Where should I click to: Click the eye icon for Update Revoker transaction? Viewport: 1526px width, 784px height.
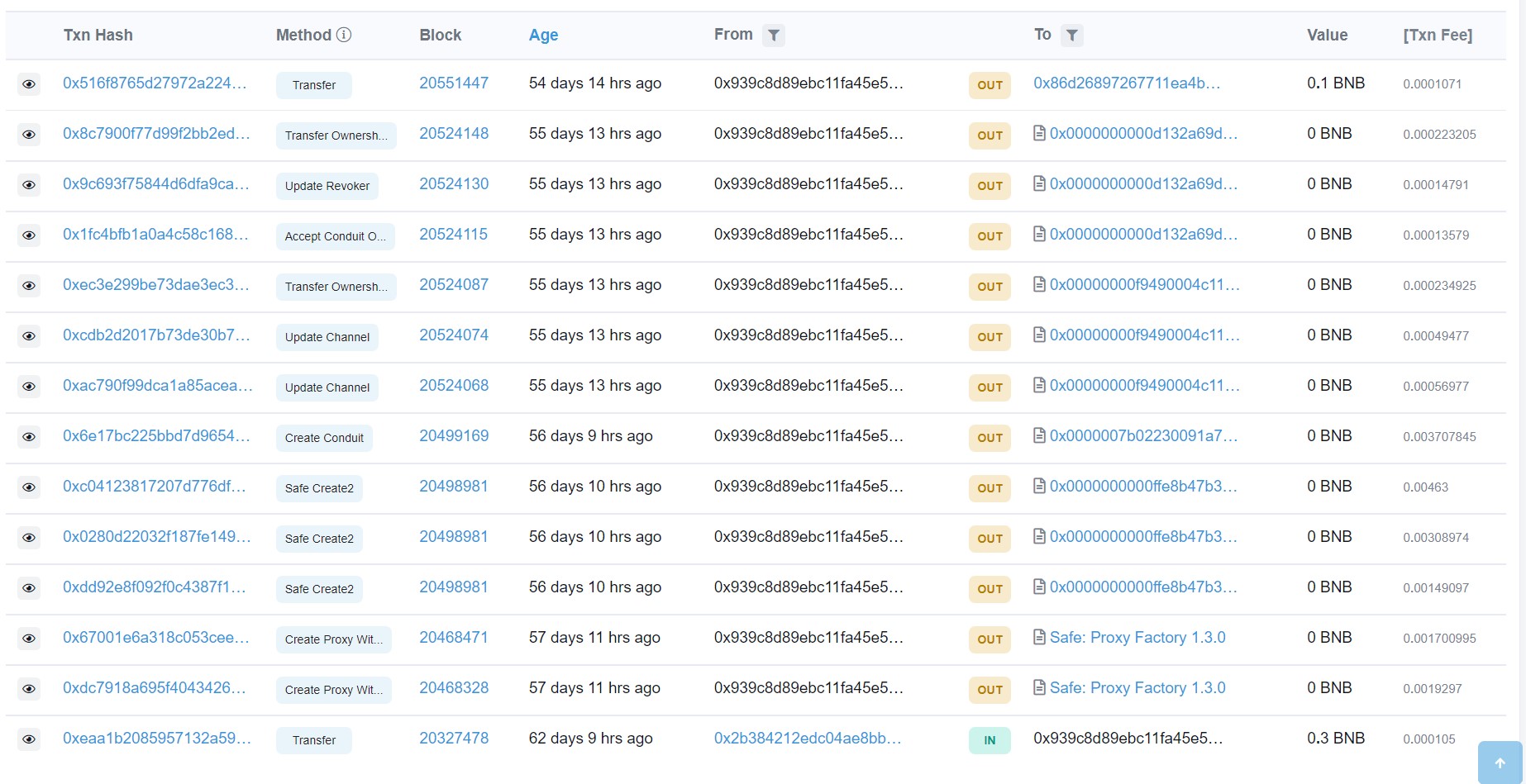(29, 185)
